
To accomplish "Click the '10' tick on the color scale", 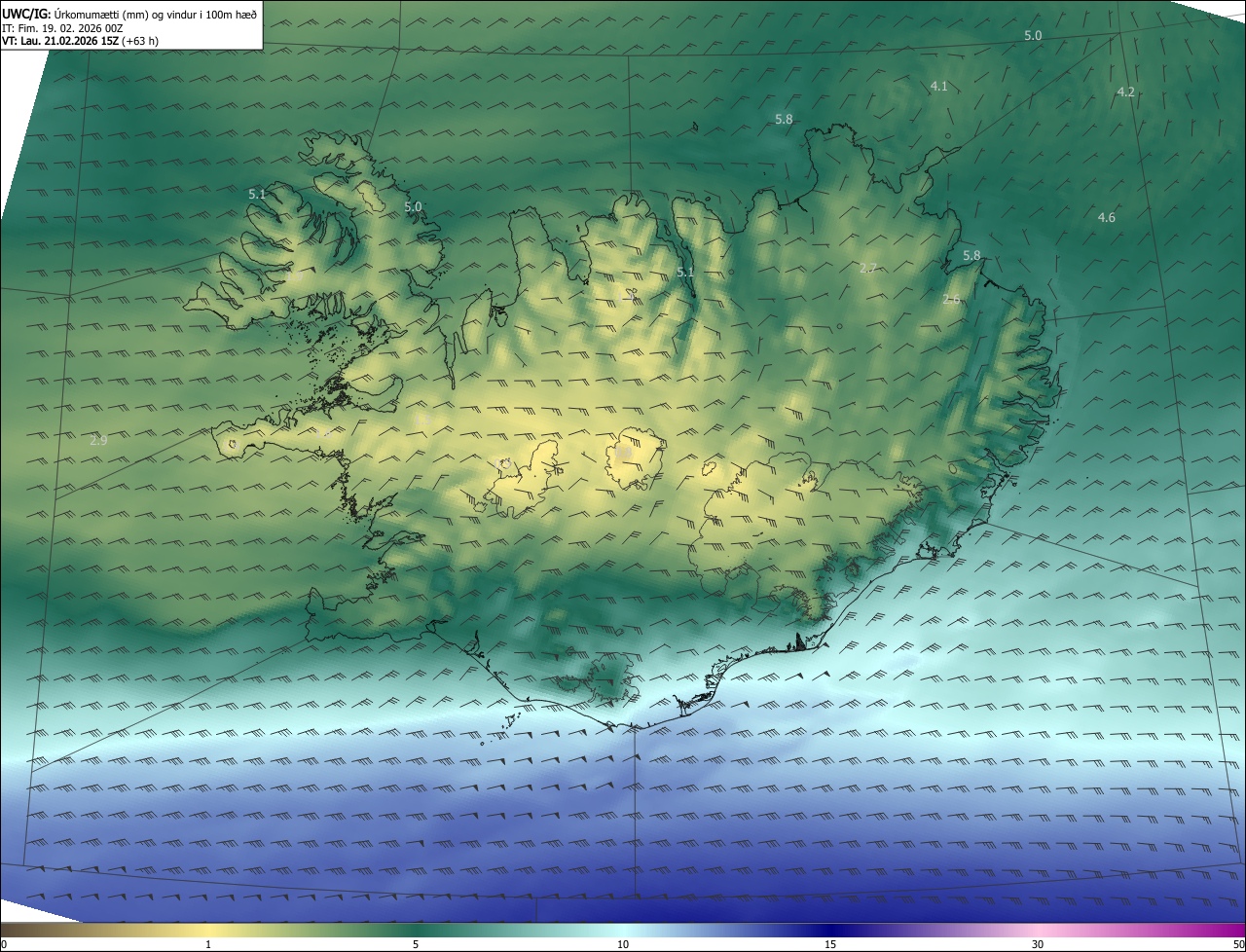I will pyautogui.click(x=623, y=944).
